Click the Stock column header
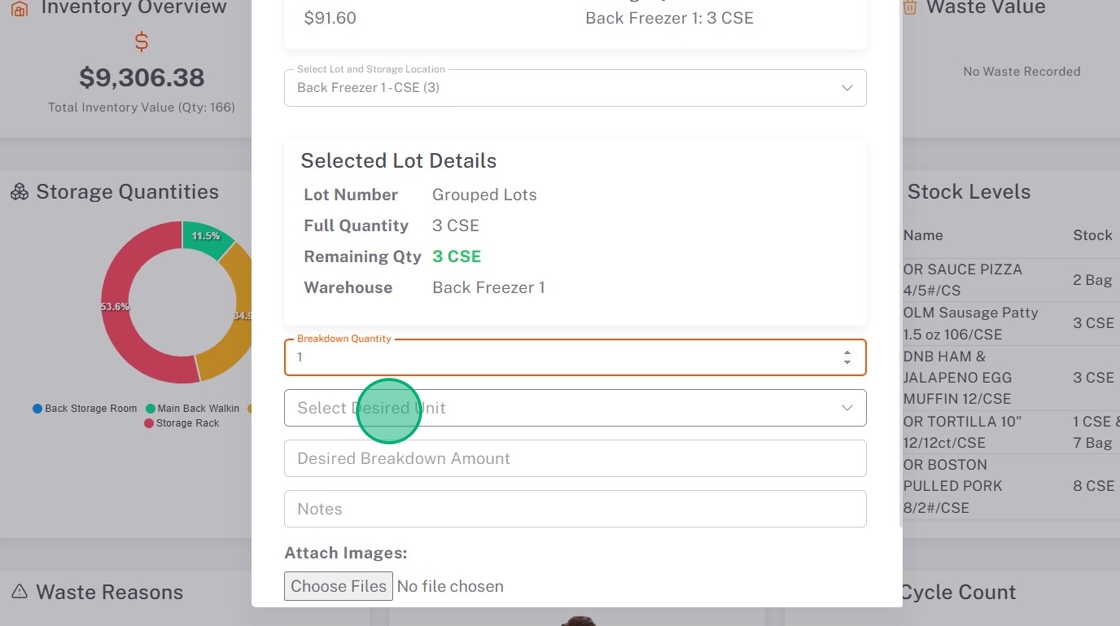Viewport: 1120px width, 626px height. click(x=1092, y=235)
